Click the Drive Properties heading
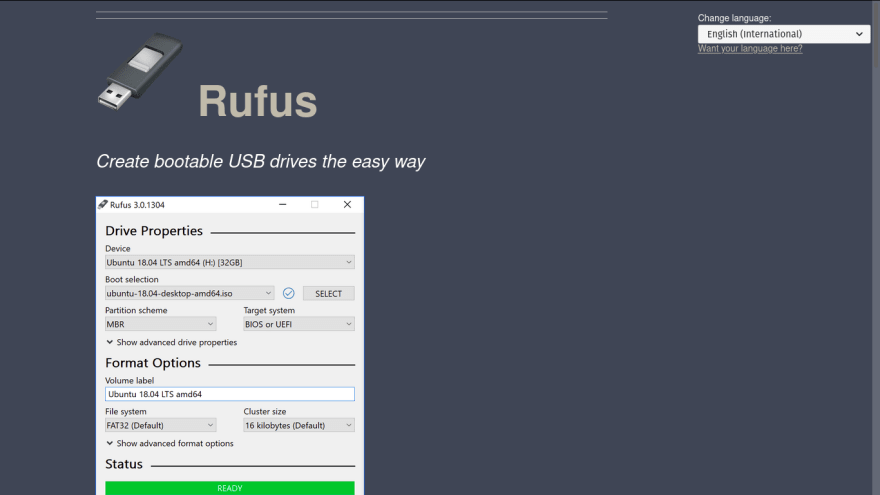This screenshot has height=495, width=880. pos(154,231)
